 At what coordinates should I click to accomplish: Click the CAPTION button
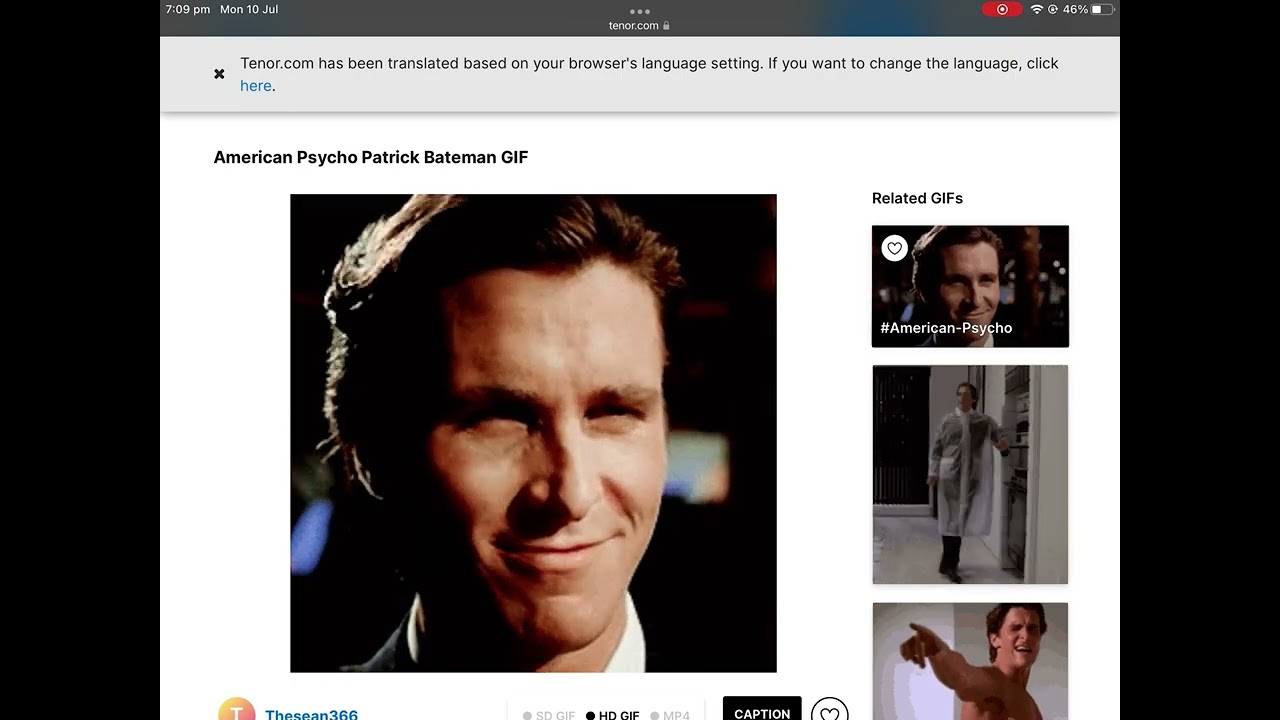point(762,709)
